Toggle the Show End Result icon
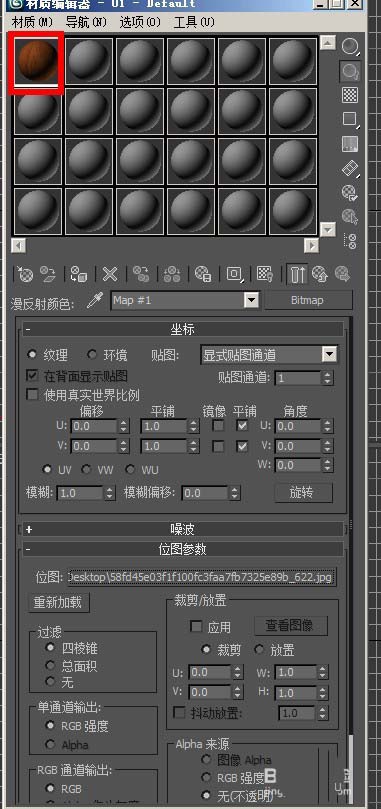Screen dimensions: 381x809 [298, 273]
